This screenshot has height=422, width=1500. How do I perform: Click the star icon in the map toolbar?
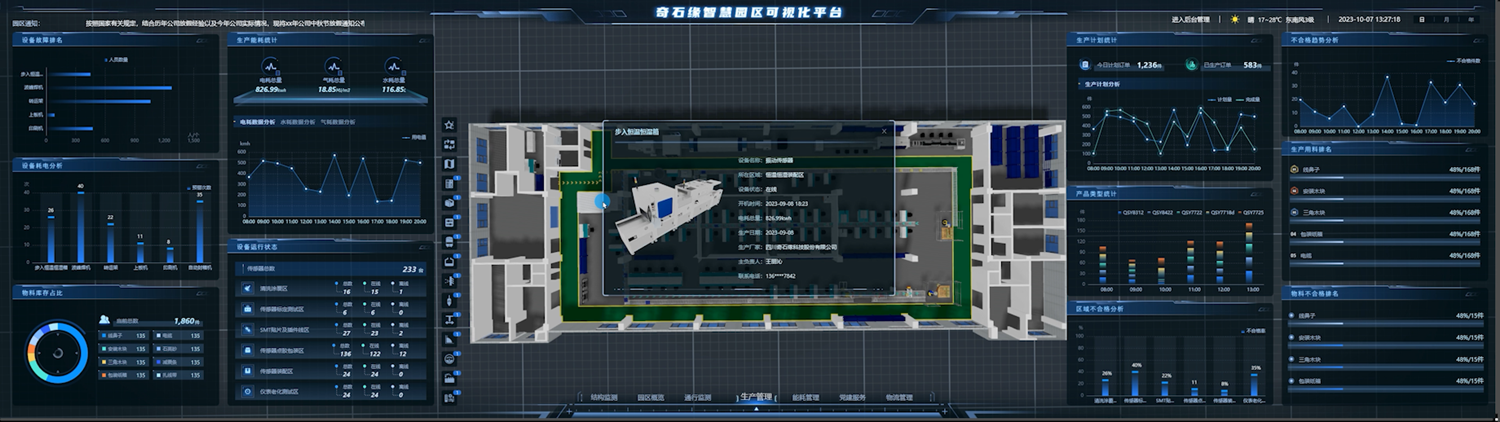449,125
